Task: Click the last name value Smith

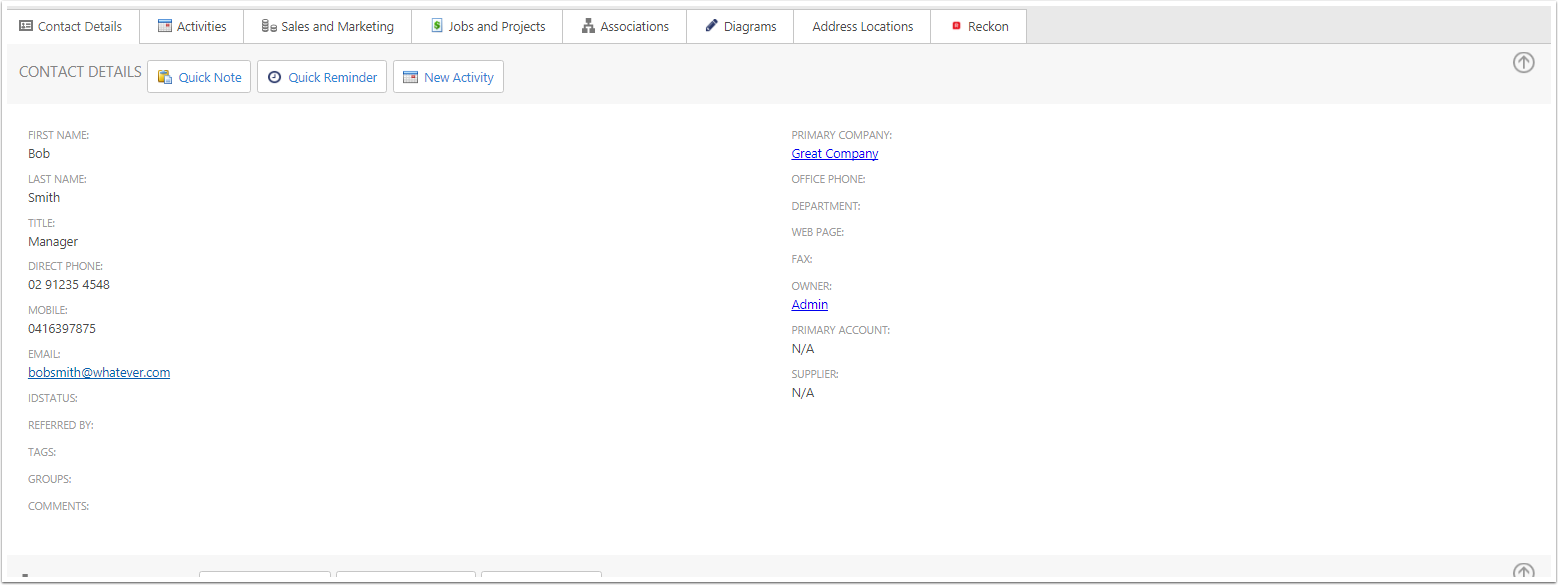Action: pyautogui.click(x=44, y=197)
